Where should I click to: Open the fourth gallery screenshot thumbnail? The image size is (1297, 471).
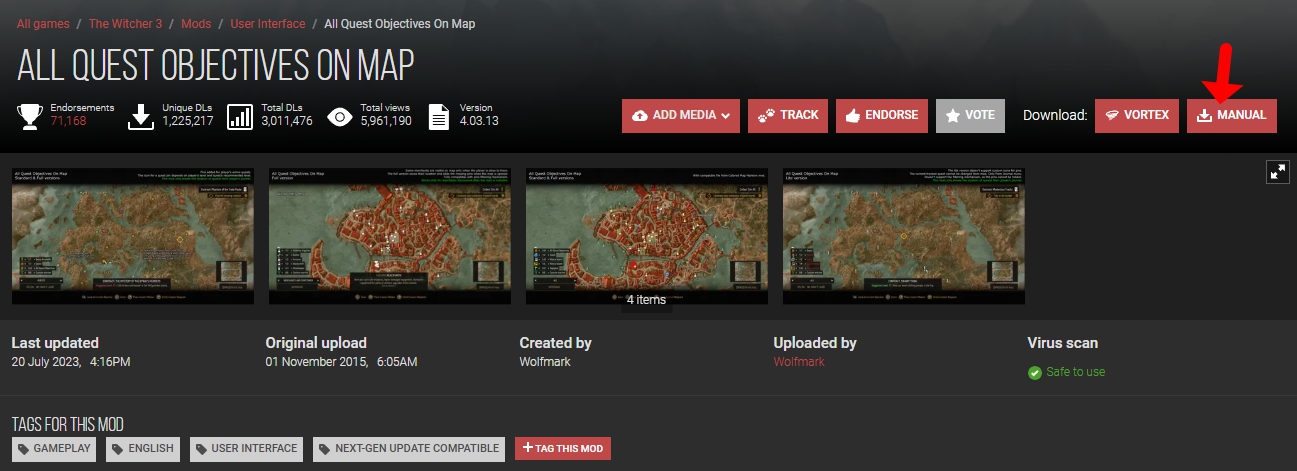coord(903,236)
